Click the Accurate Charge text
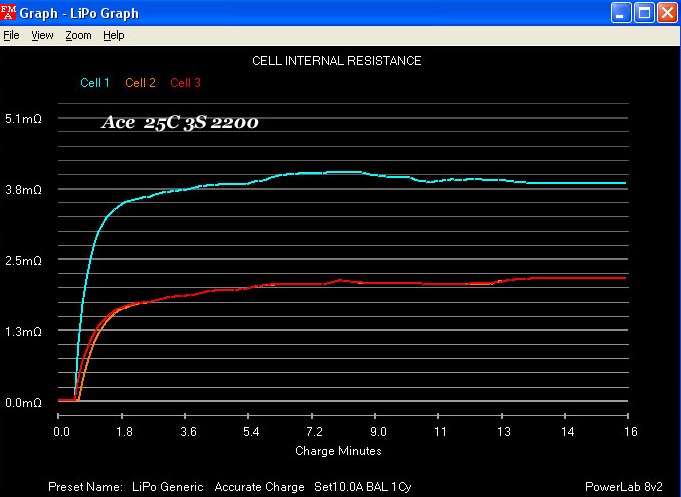 click(259, 487)
